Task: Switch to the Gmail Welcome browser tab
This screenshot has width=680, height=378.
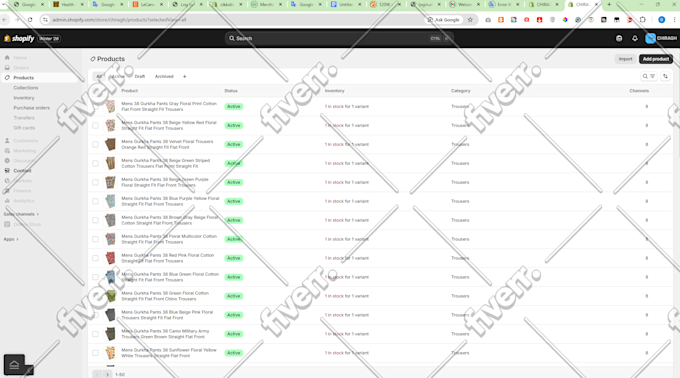Action: coord(465,4)
